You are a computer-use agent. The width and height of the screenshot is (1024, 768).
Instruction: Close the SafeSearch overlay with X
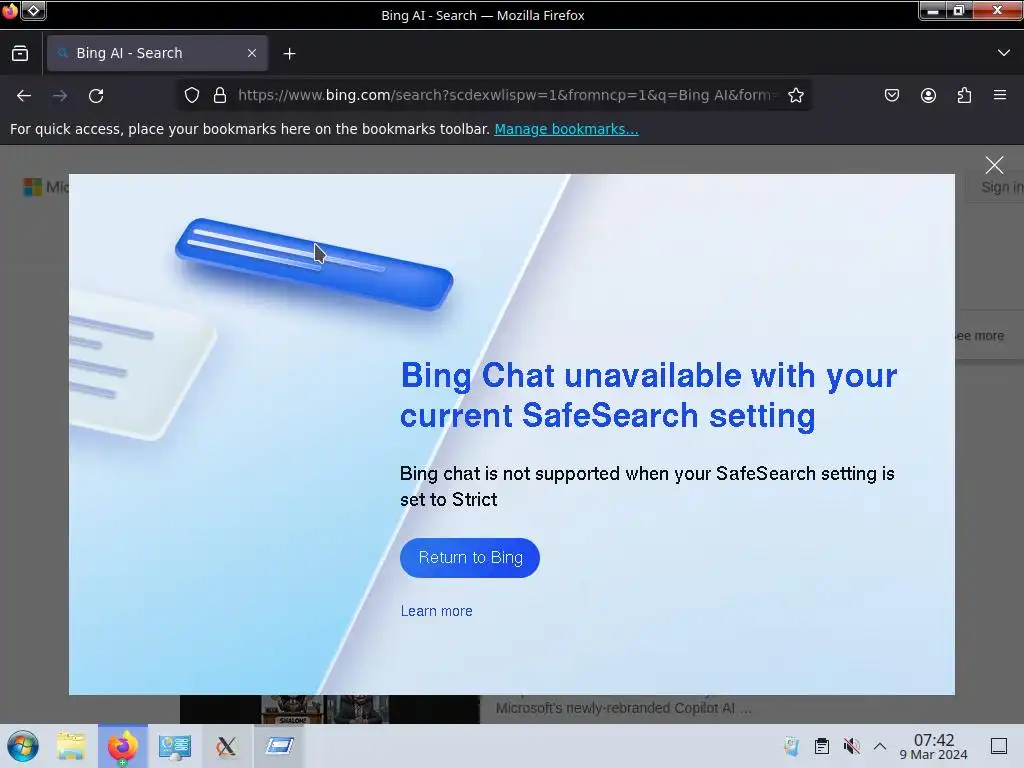click(994, 165)
